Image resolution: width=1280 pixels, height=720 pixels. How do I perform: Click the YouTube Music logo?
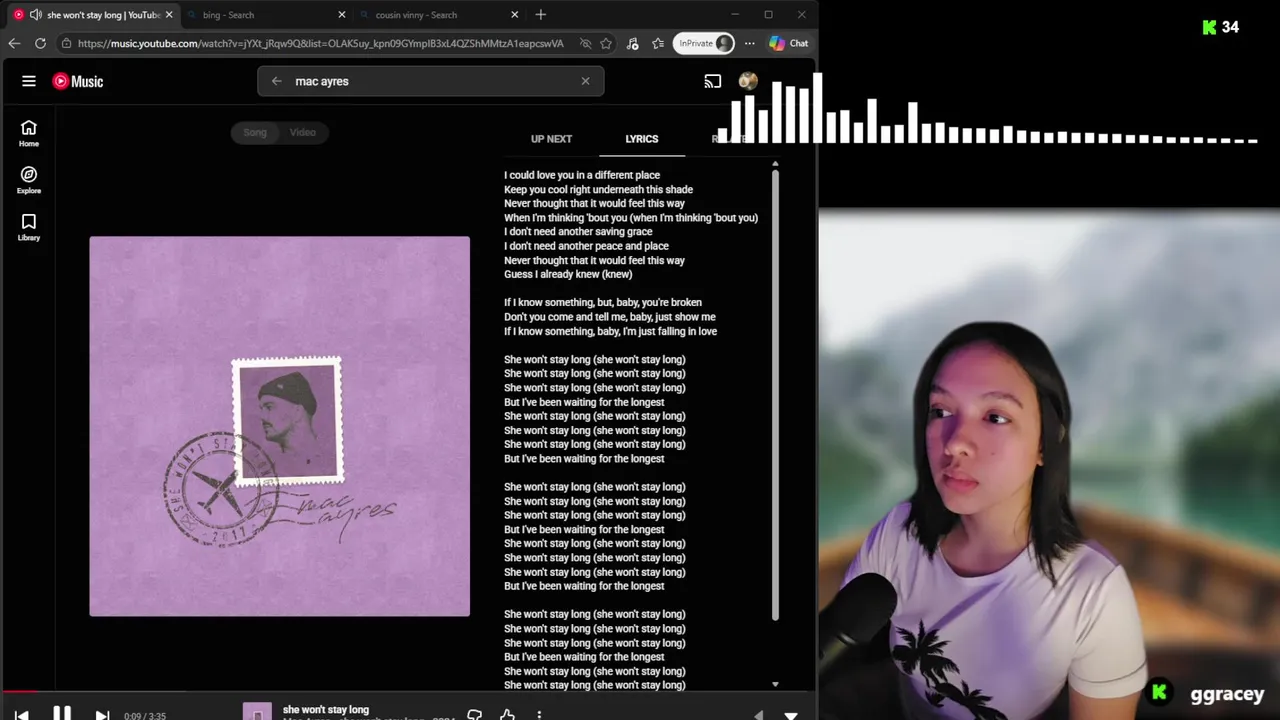[78, 81]
